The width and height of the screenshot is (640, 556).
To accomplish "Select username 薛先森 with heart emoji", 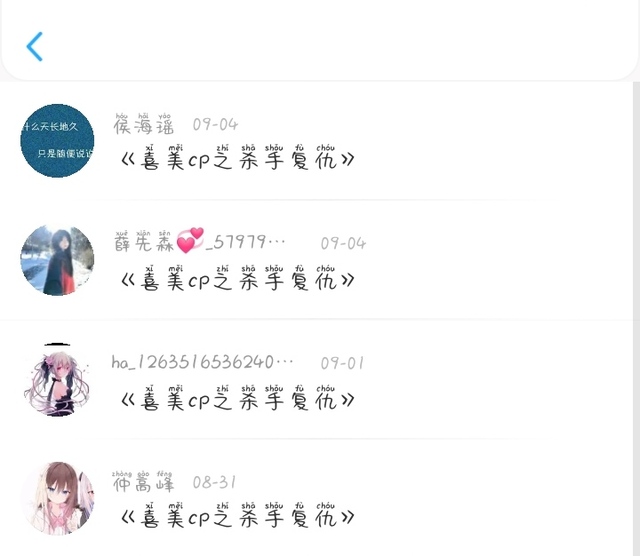I will 200,242.
